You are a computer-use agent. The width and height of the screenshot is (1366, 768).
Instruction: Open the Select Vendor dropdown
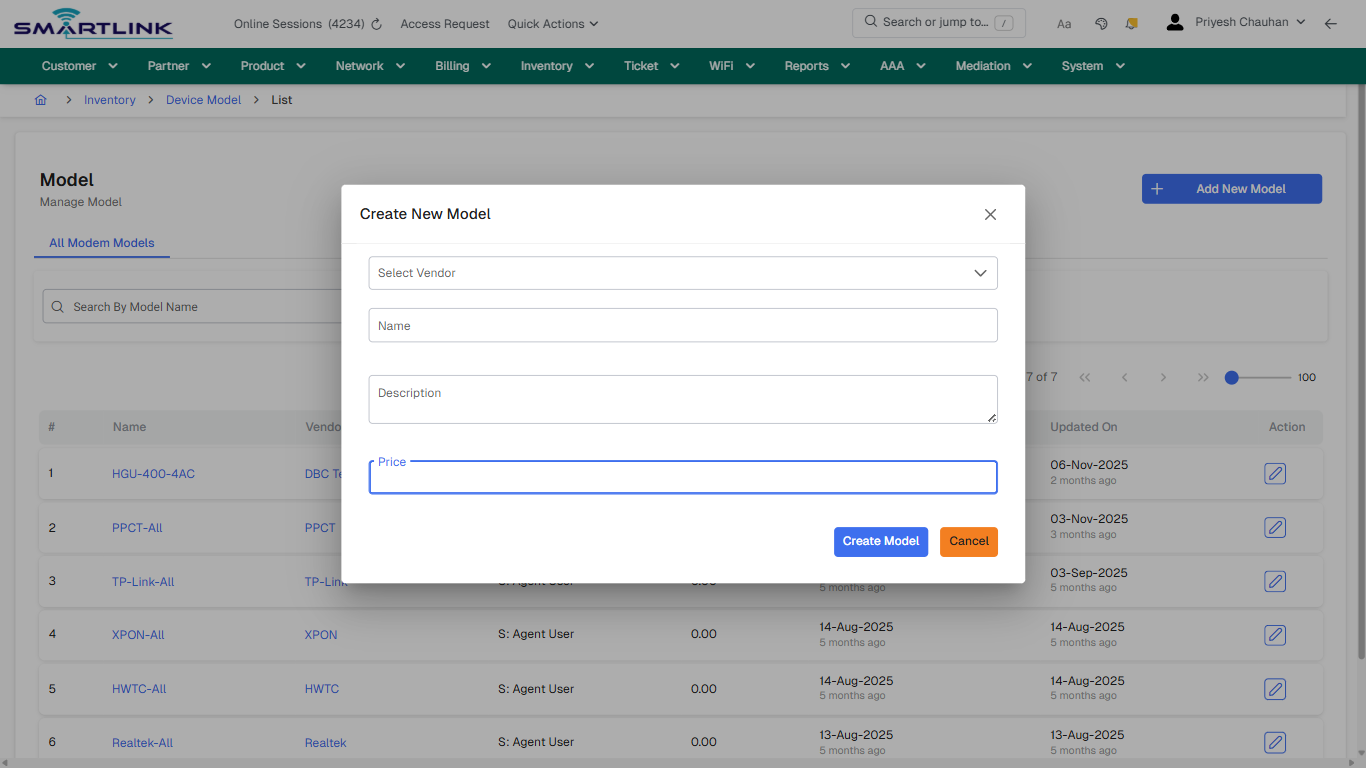click(x=683, y=273)
